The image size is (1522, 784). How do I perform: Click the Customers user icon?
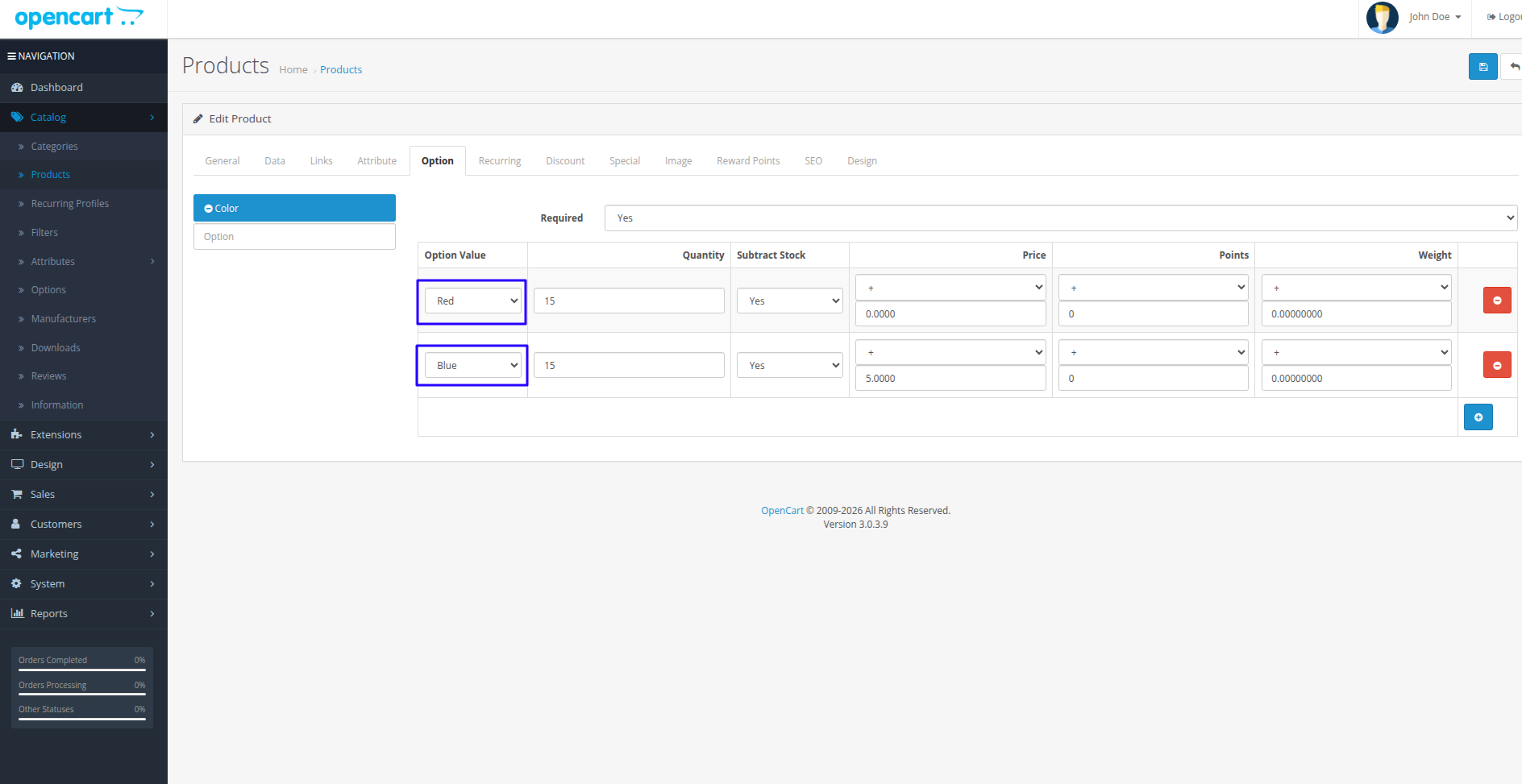(x=15, y=524)
